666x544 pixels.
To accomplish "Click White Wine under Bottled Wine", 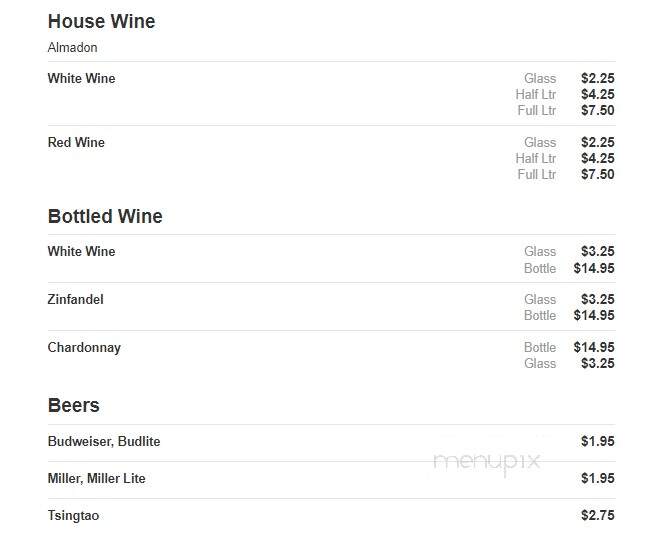I will 82,251.
